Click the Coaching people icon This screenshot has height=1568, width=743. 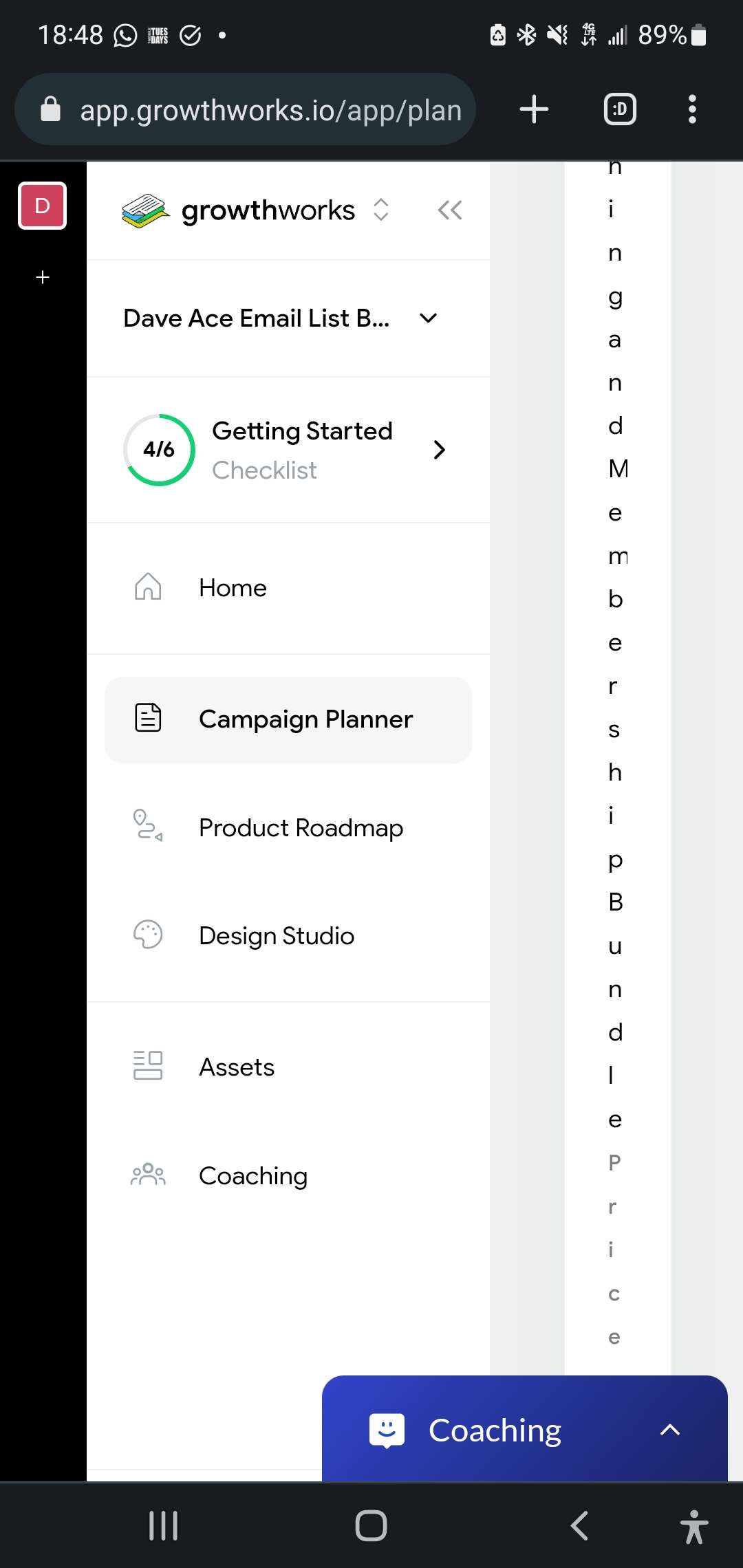click(148, 1175)
